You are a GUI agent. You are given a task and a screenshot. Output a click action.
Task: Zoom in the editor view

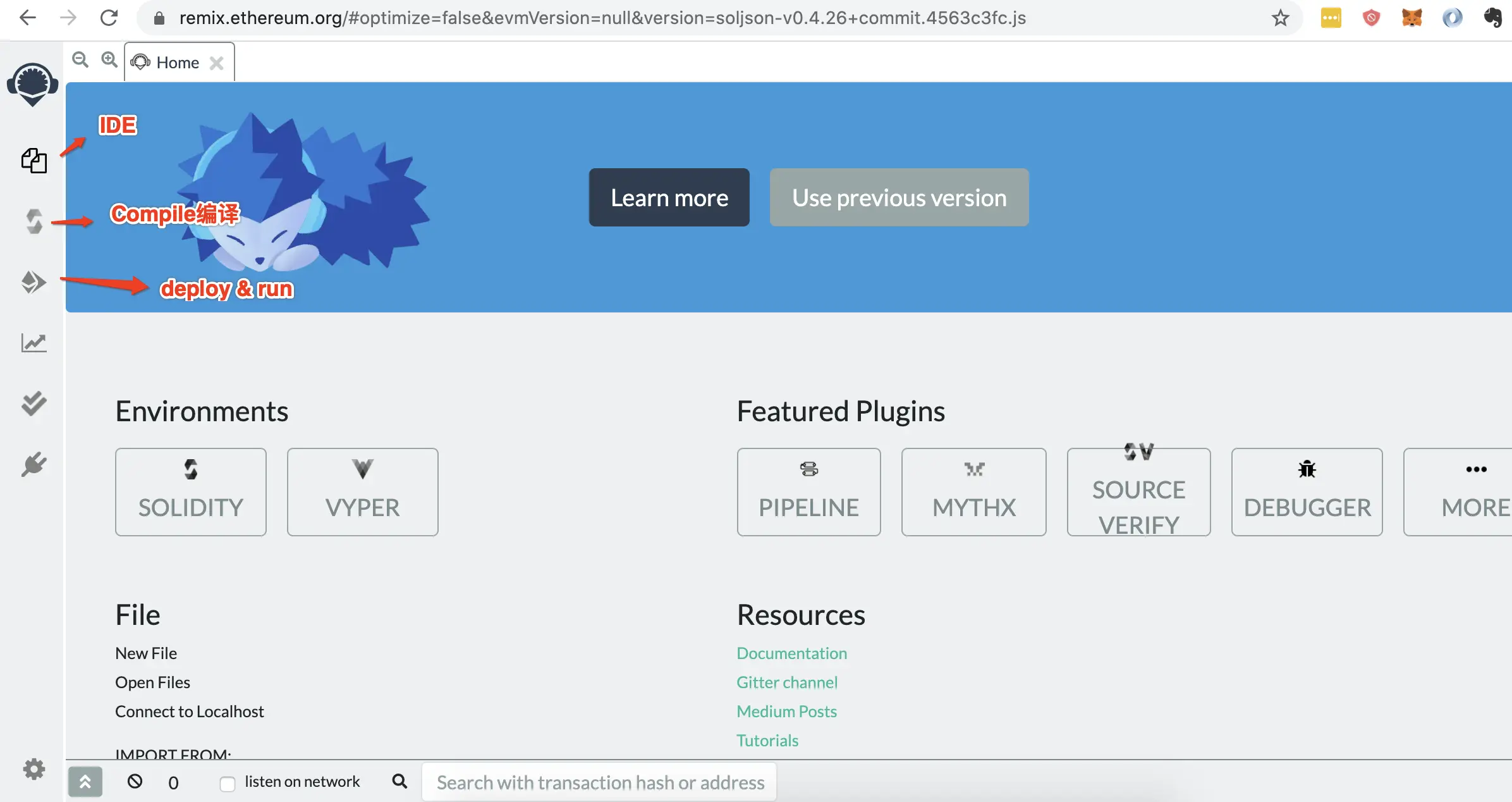(x=109, y=60)
